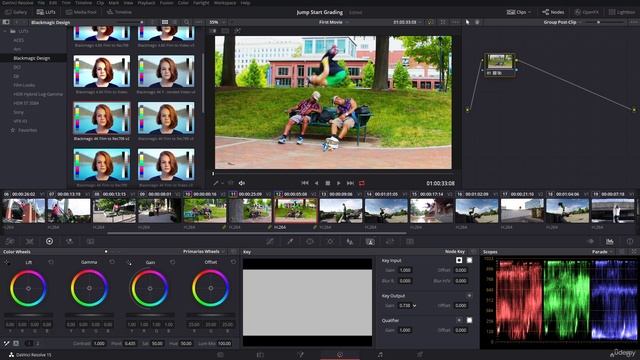
Task: Open the Group Post Clip node mode dropdown
Action: [x=562, y=22]
